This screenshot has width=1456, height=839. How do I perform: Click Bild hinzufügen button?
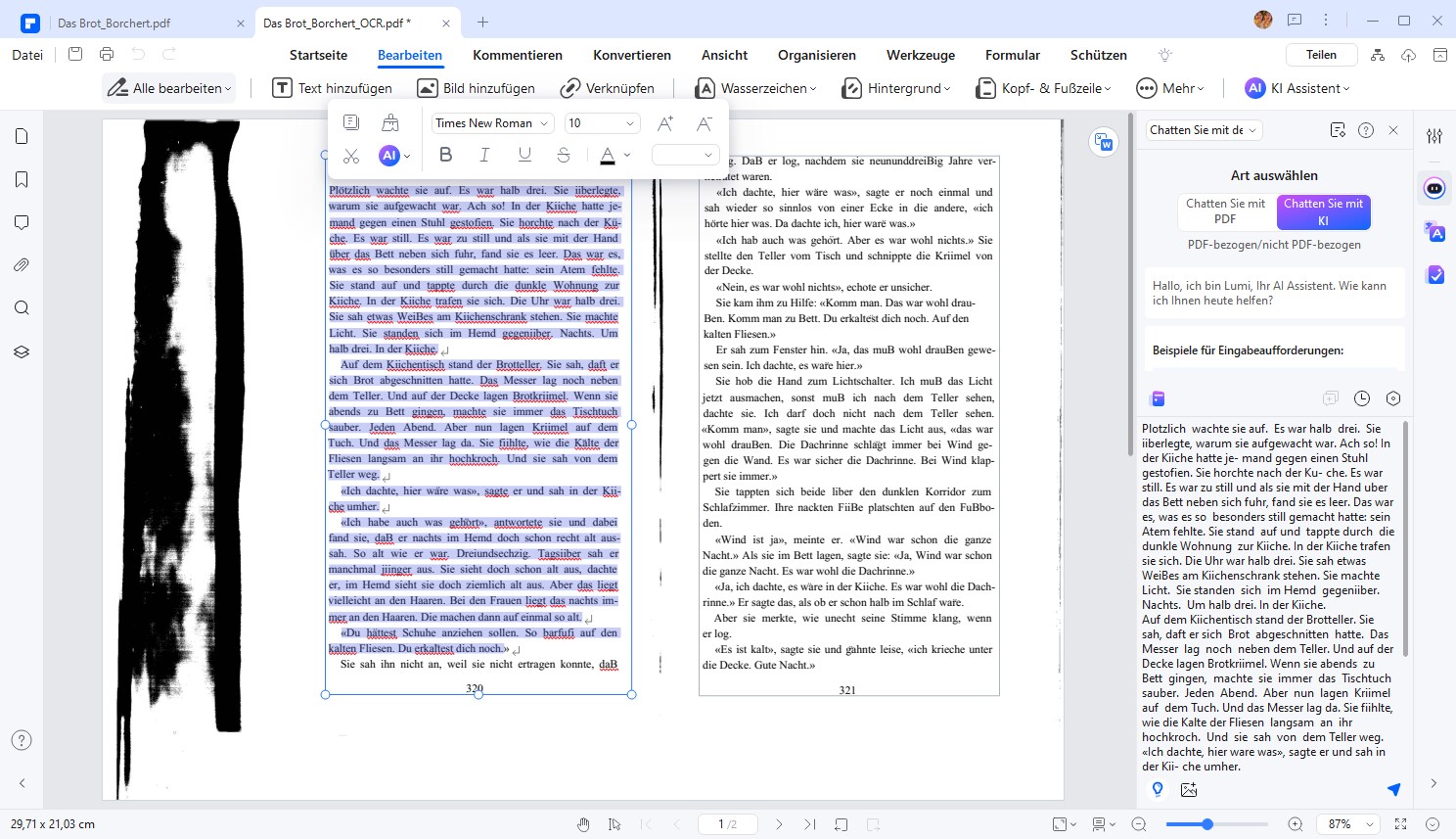tap(477, 88)
